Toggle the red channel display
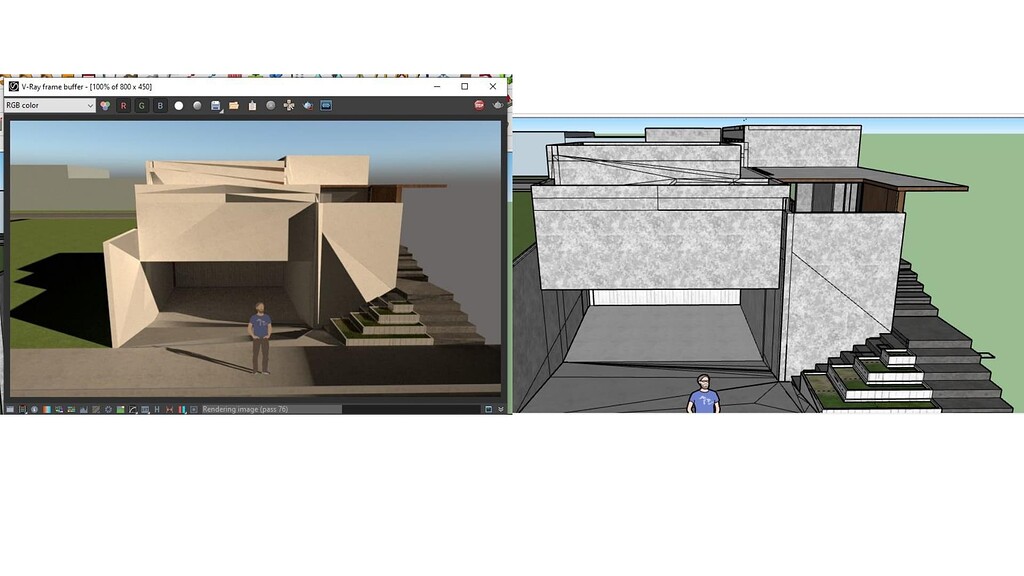The height and width of the screenshot is (576, 1024). [124, 105]
